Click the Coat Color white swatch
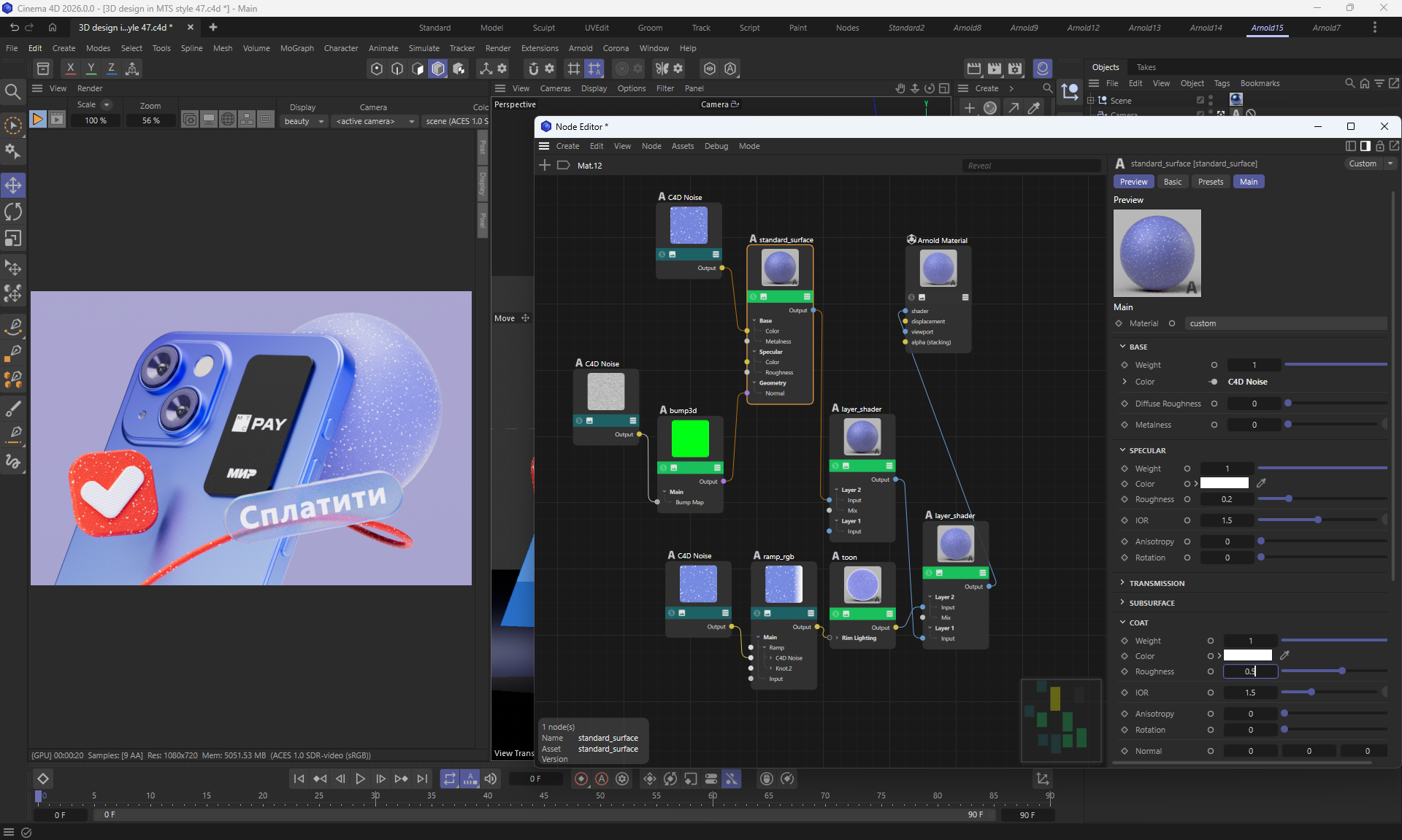 click(x=1247, y=655)
